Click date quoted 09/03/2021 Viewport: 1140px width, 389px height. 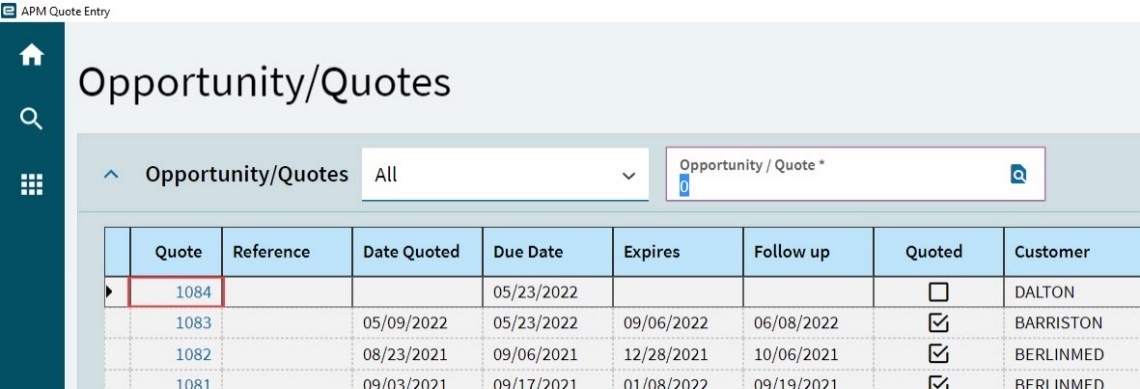(x=417, y=380)
